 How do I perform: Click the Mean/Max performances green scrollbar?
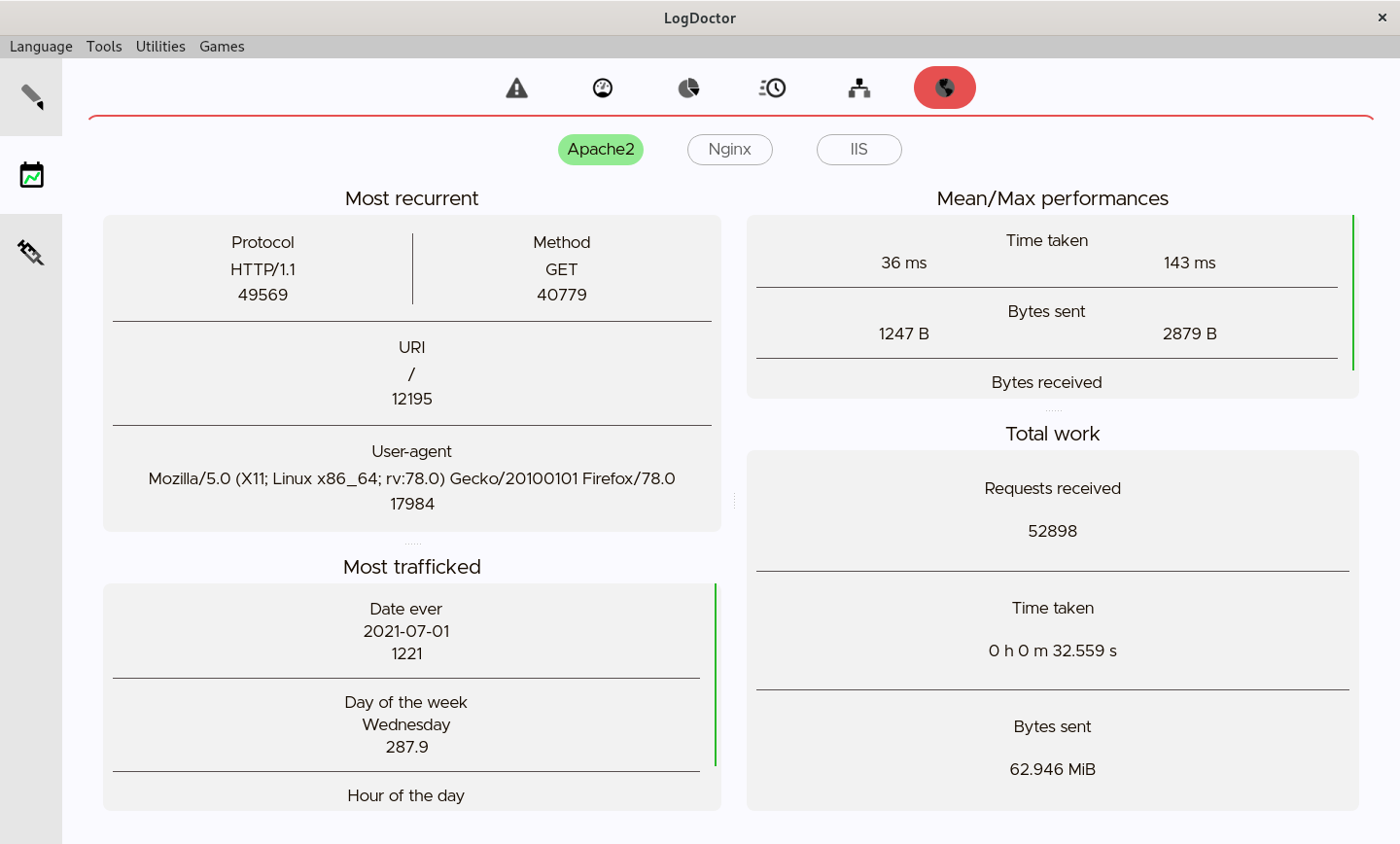[1353, 293]
